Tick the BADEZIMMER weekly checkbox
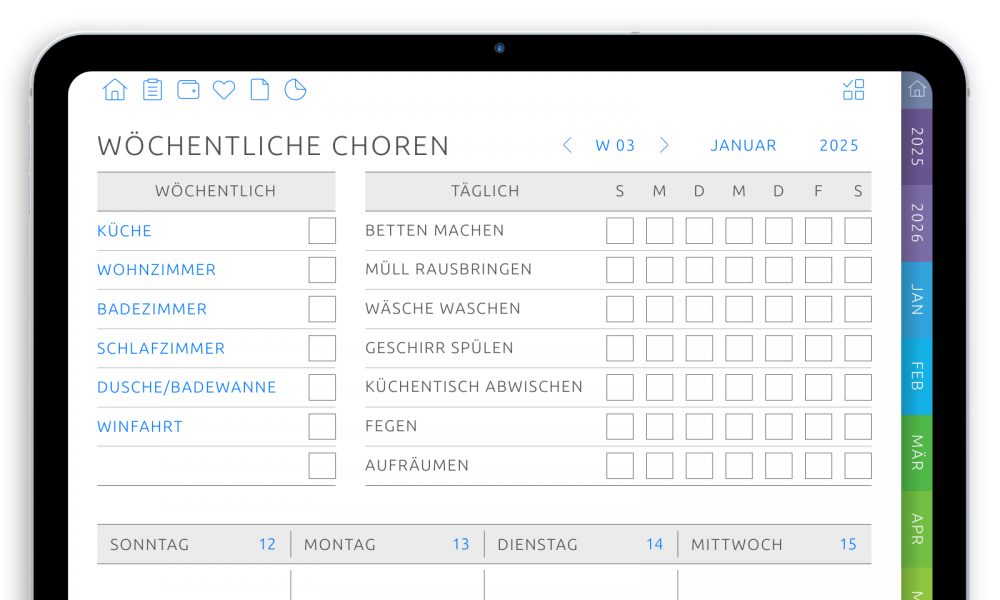1000x600 pixels. 322,309
